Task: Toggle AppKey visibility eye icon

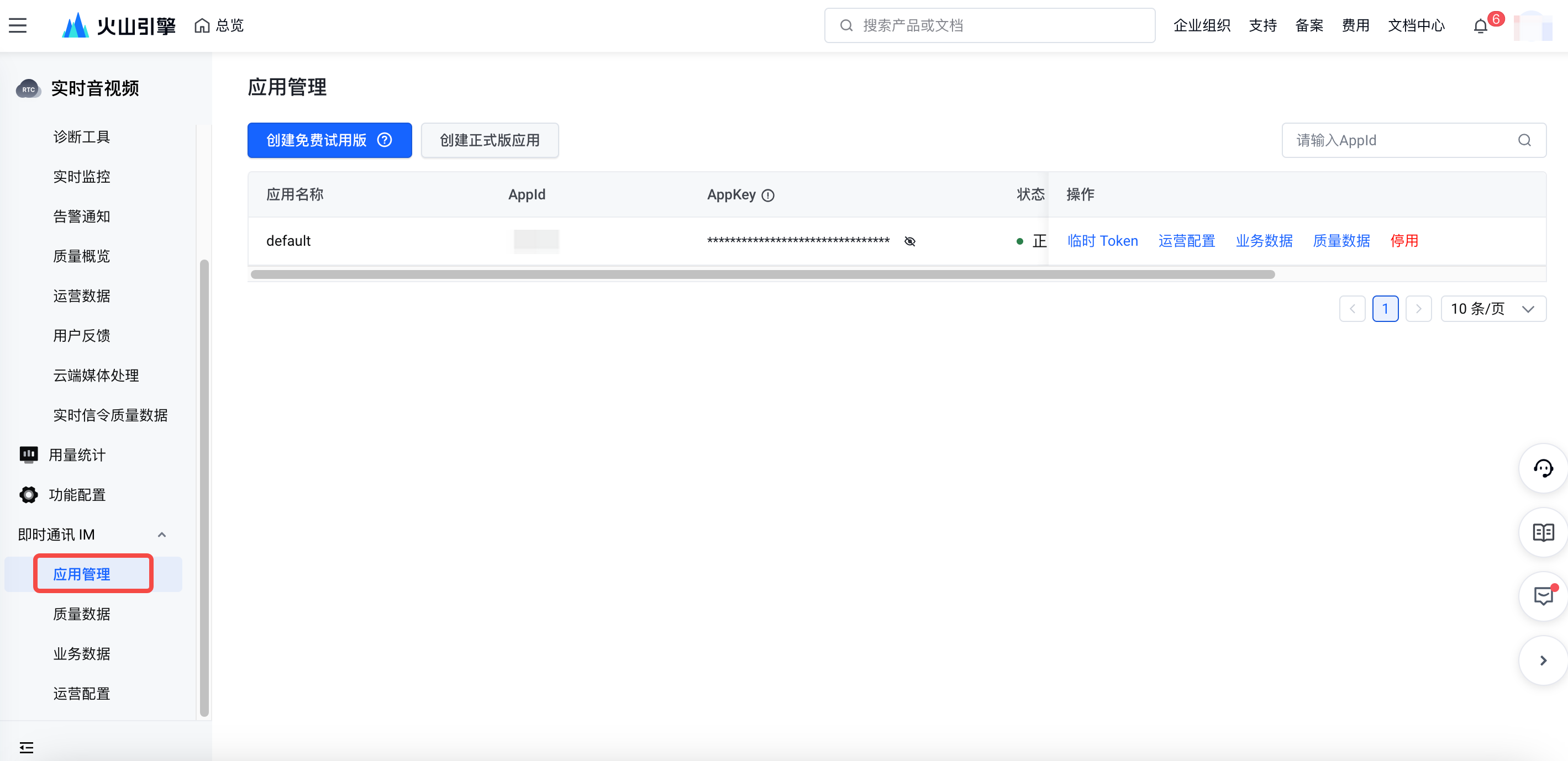Action: (x=910, y=241)
